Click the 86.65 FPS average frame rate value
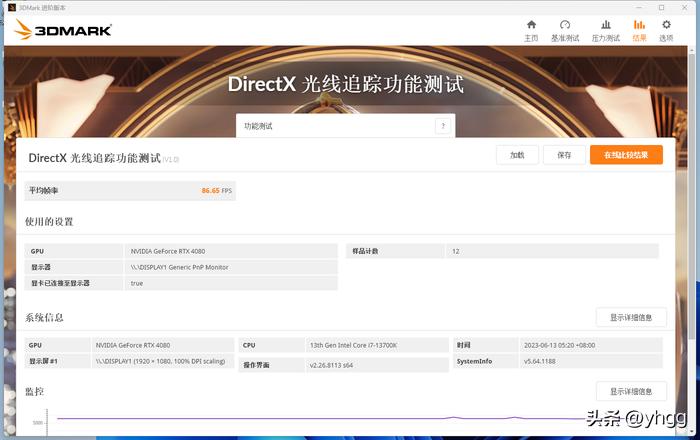The height and width of the screenshot is (440, 700). click(x=217, y=191)
